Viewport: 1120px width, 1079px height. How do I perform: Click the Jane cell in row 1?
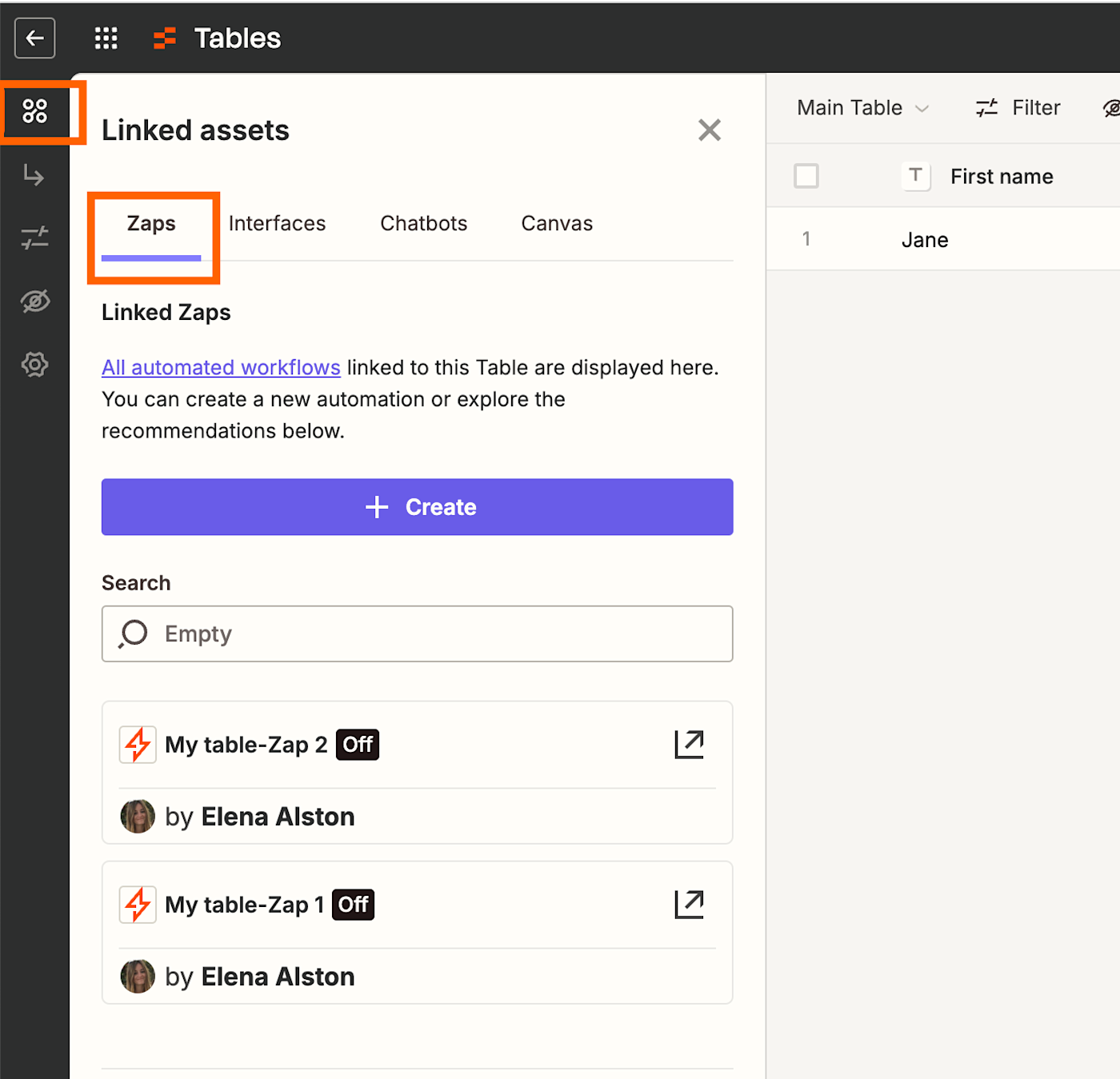point(925,240)
